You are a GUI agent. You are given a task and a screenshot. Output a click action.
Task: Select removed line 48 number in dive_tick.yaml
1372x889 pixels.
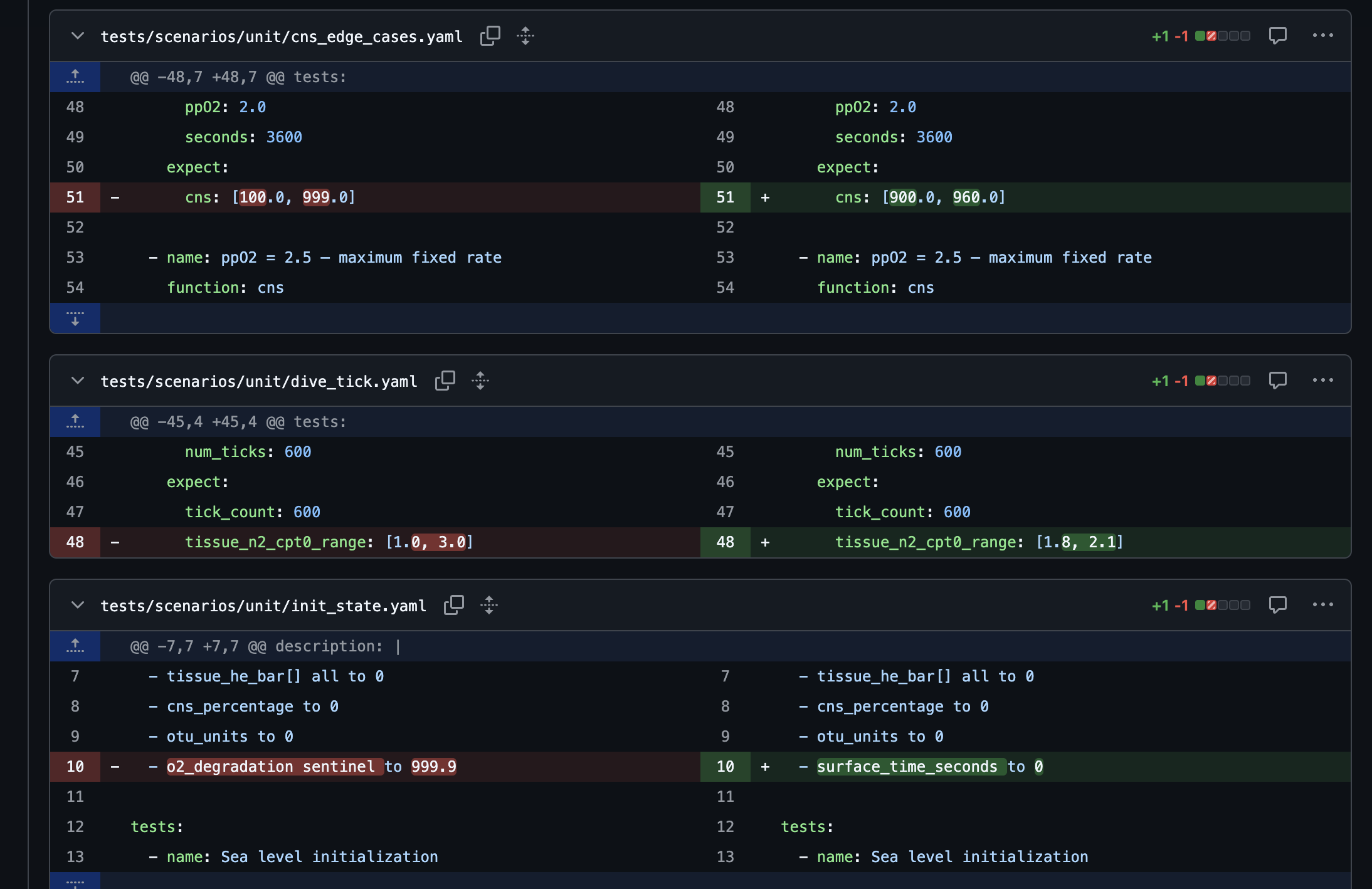(75, 542)
